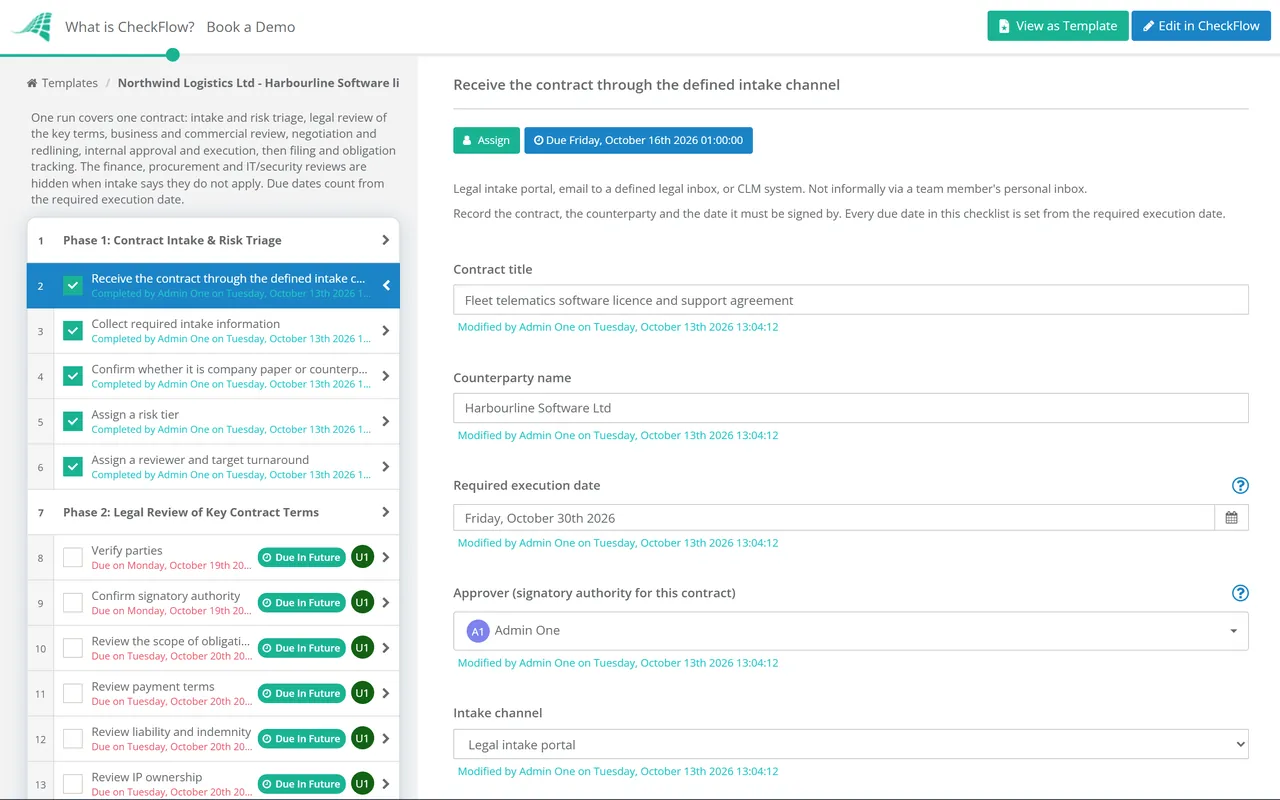The image size is (1280, 800).
Task: Uncheck Assign a reviewer and target turnaround checkbox
Action: click(73, 467)
